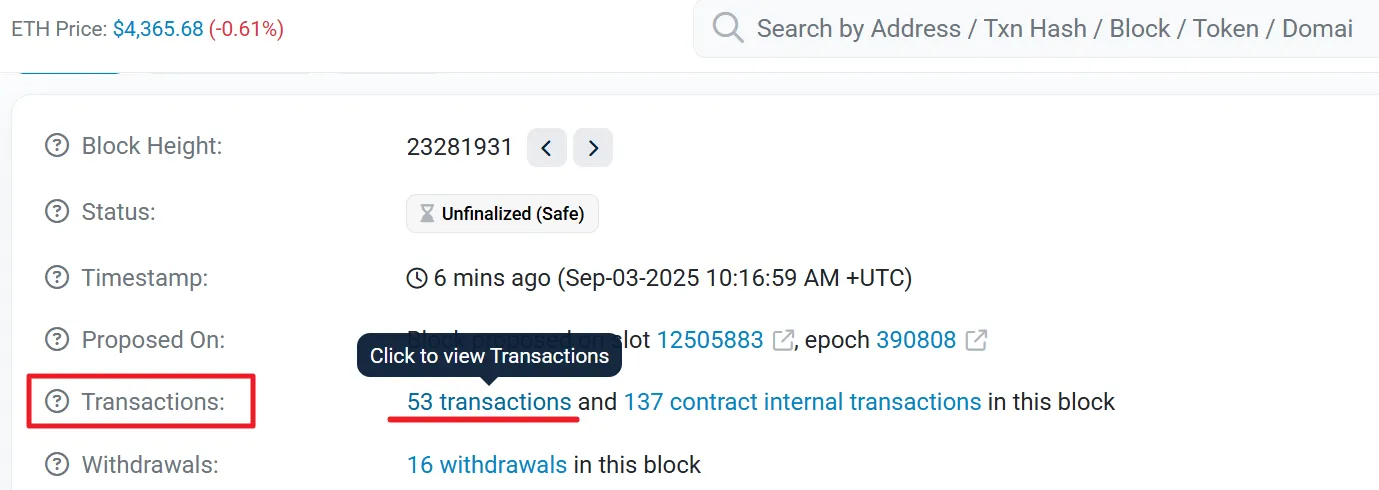Click help icon beside Proposed On
Image resolution: width=1379 pixels, height=490 pixels.
click(57, 340)
